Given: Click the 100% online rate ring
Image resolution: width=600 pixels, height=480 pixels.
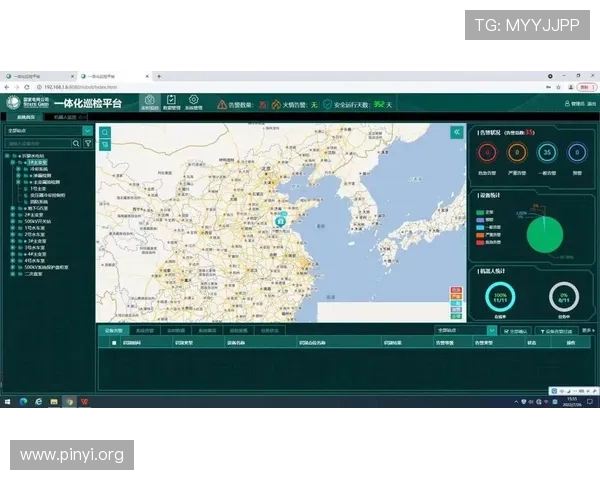Looking at the screenshot, I should (500, 297).
